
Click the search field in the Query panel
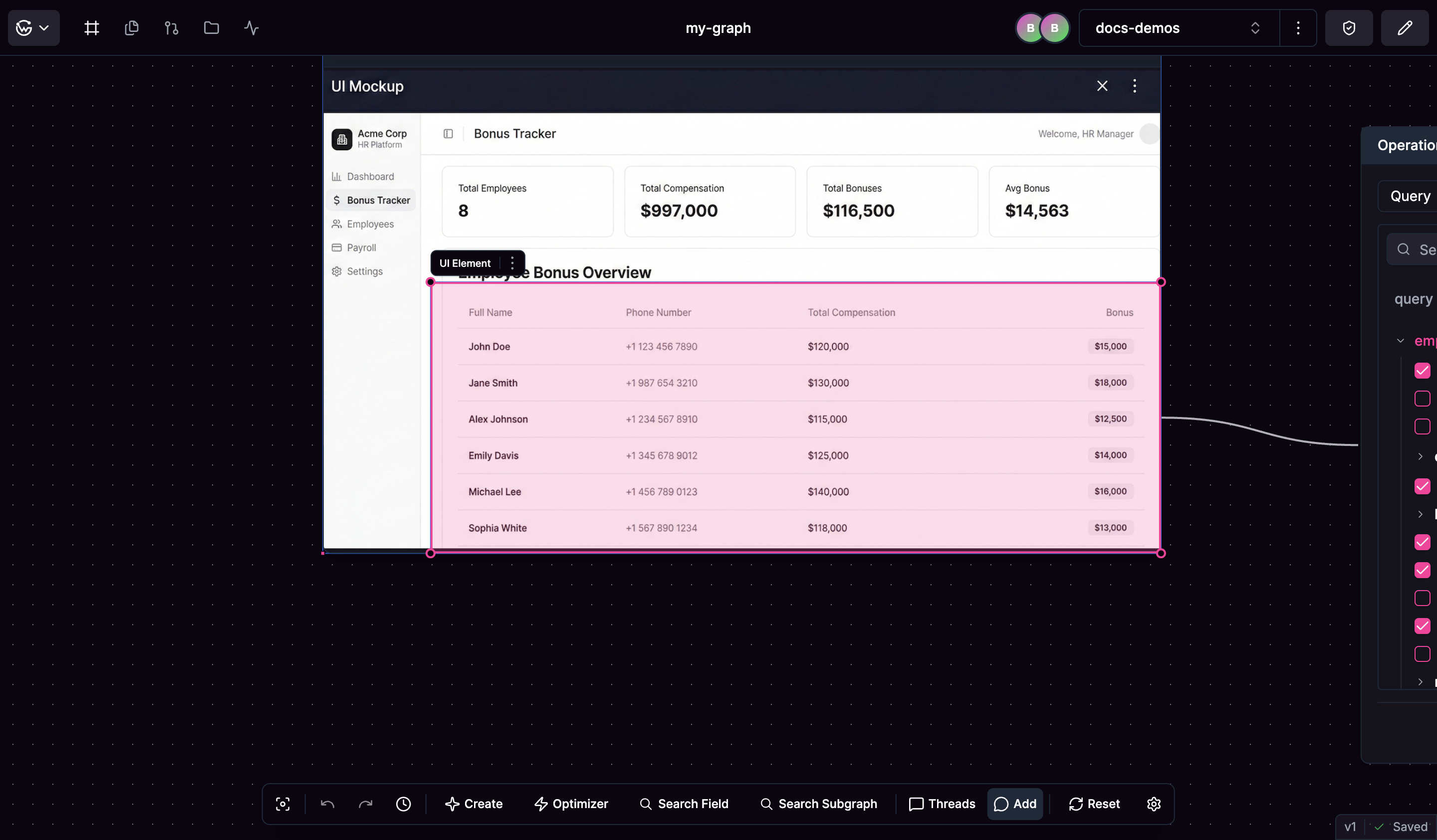(1414, 249)
